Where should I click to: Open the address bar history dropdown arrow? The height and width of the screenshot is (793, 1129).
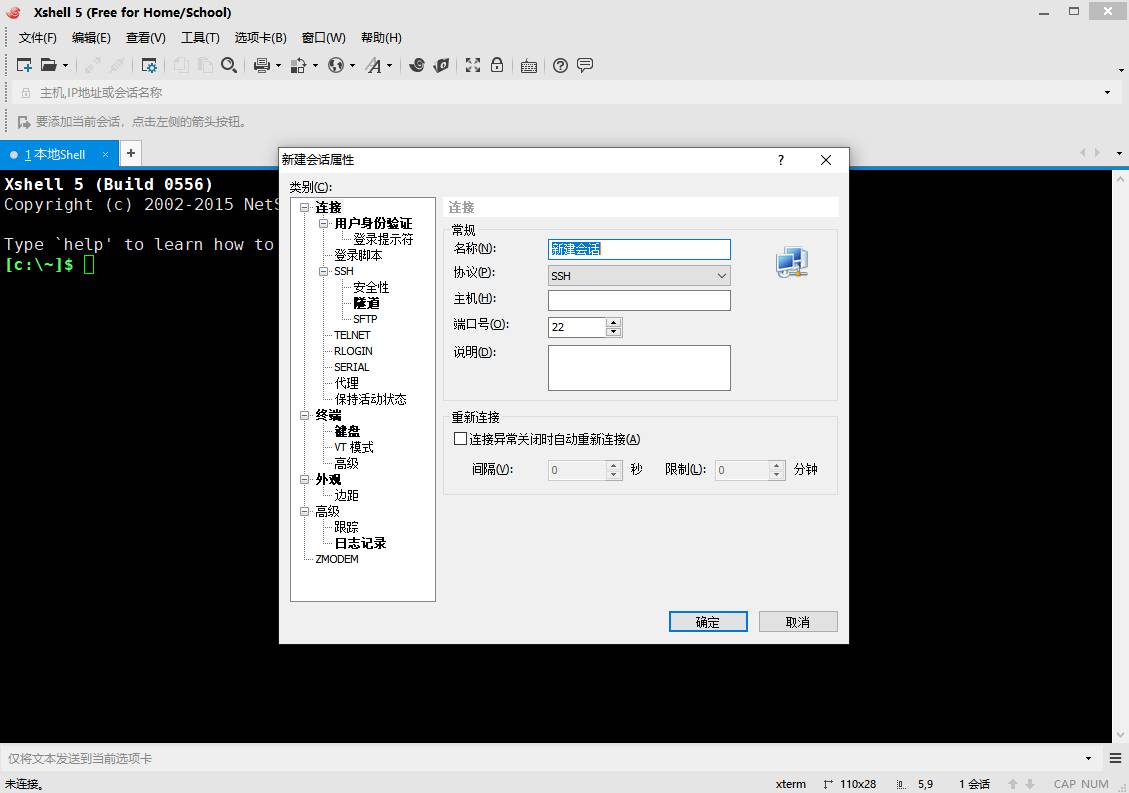point(1107,93)
